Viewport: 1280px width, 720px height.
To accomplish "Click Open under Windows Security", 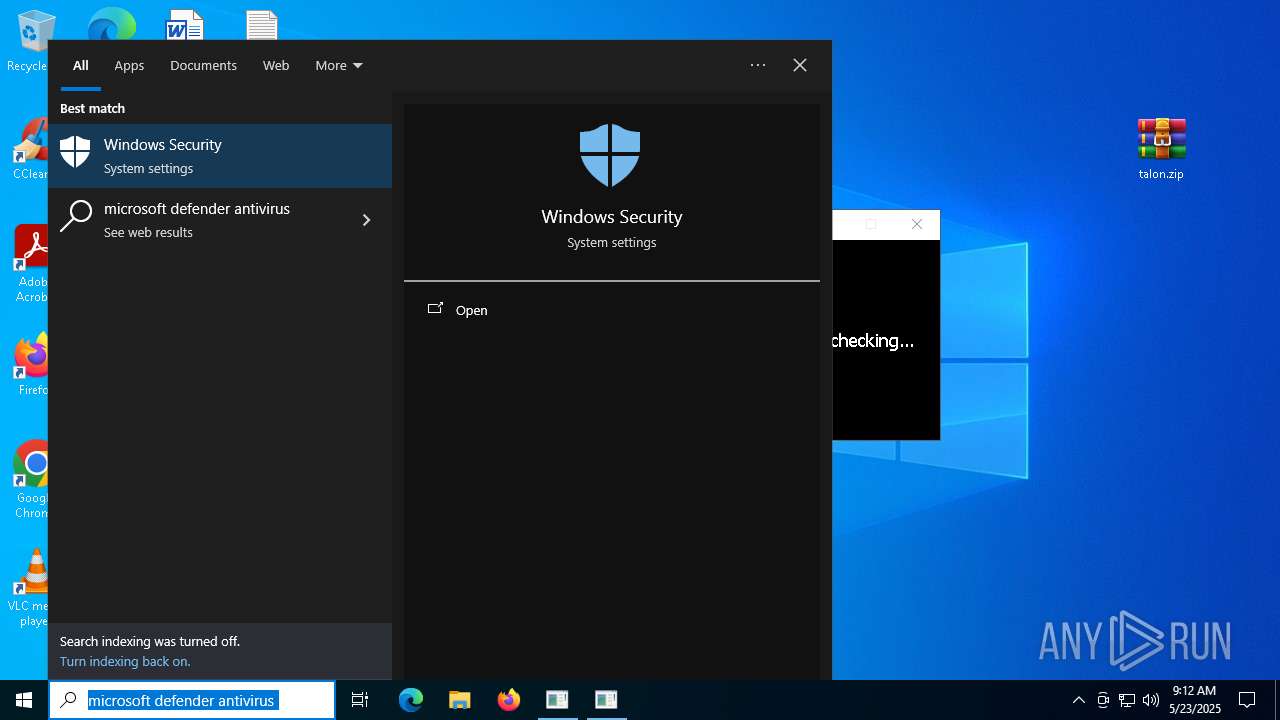I will pyautogui.click(x=471, y=310).
